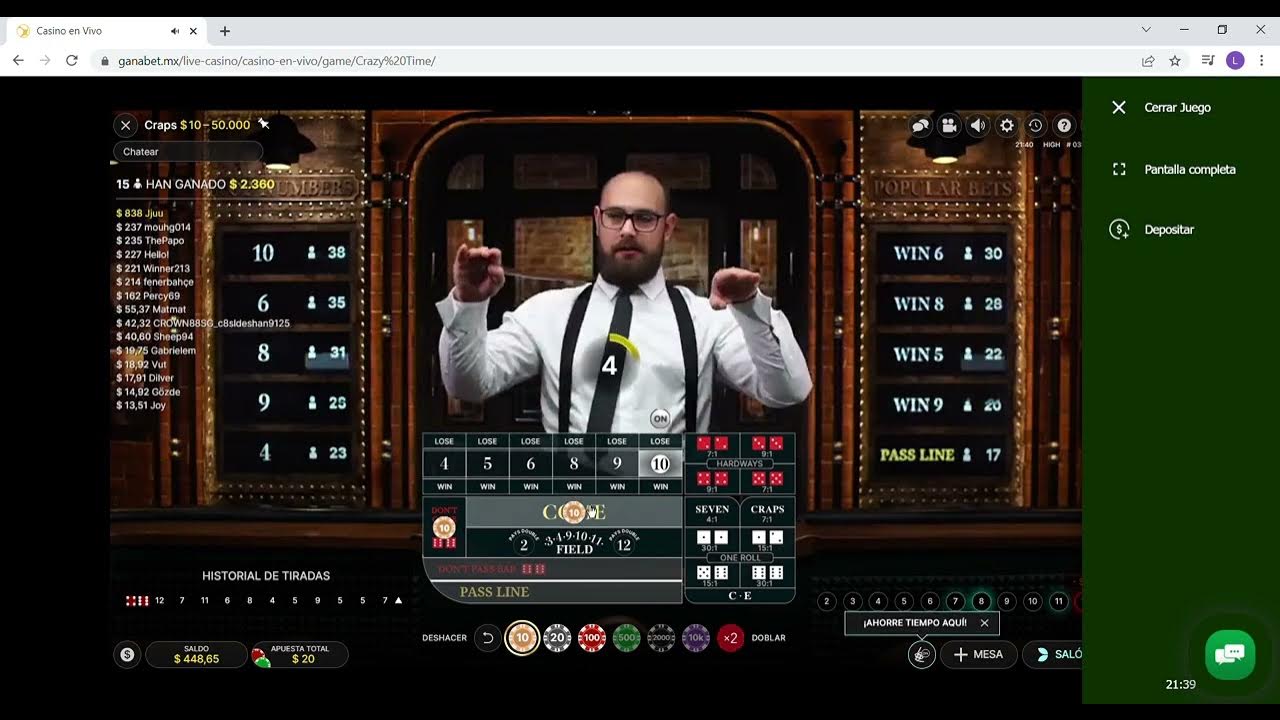This screenshot has width=1280, height=720.
Task: Select quick bet circle number 11
Action: [x=1058, y=601]
